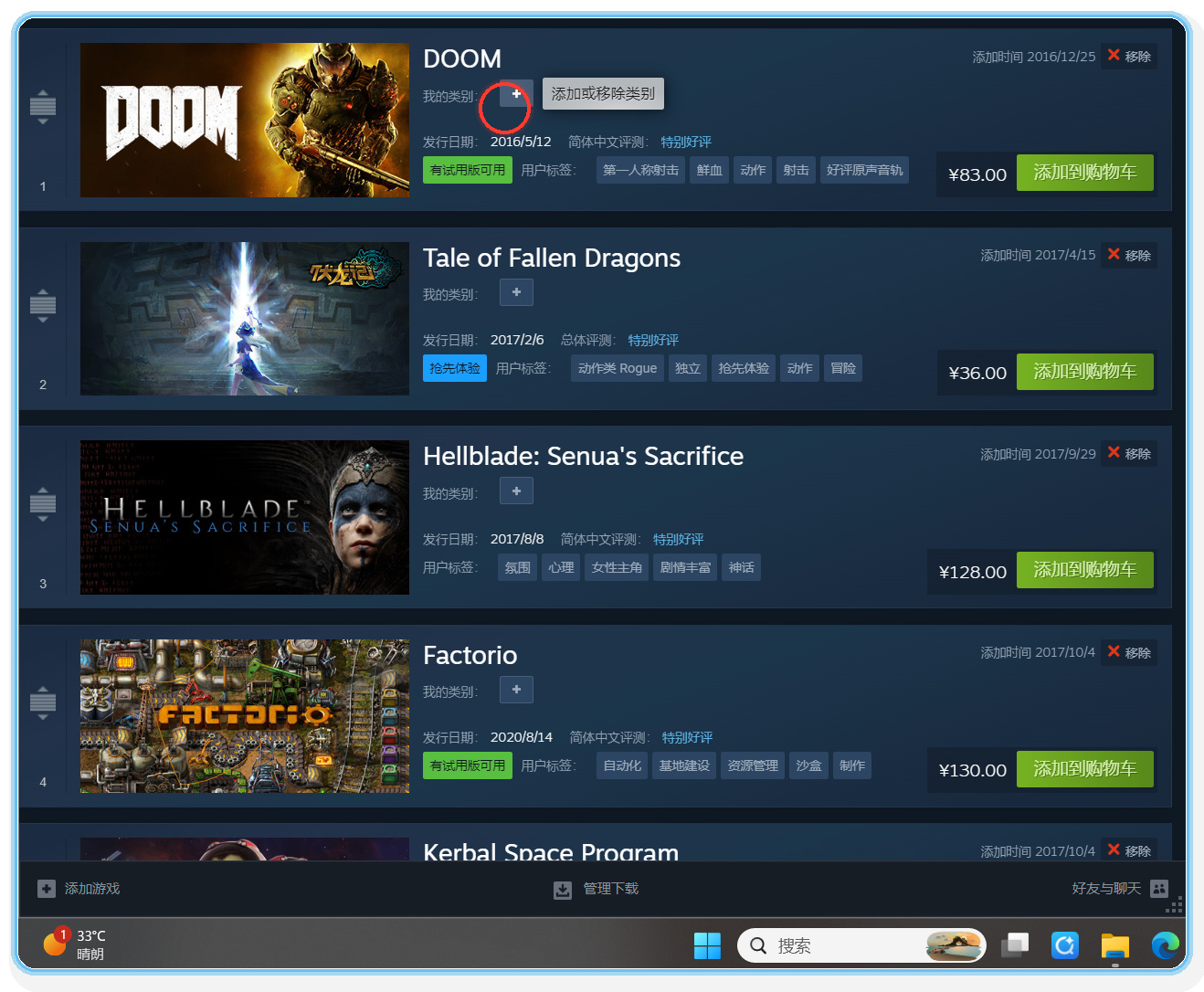Image resolution: width=1204 pixels, height=992 pixels.
Task: Select the 氛围 tag on Hellblade
Action: click(518, 567)
